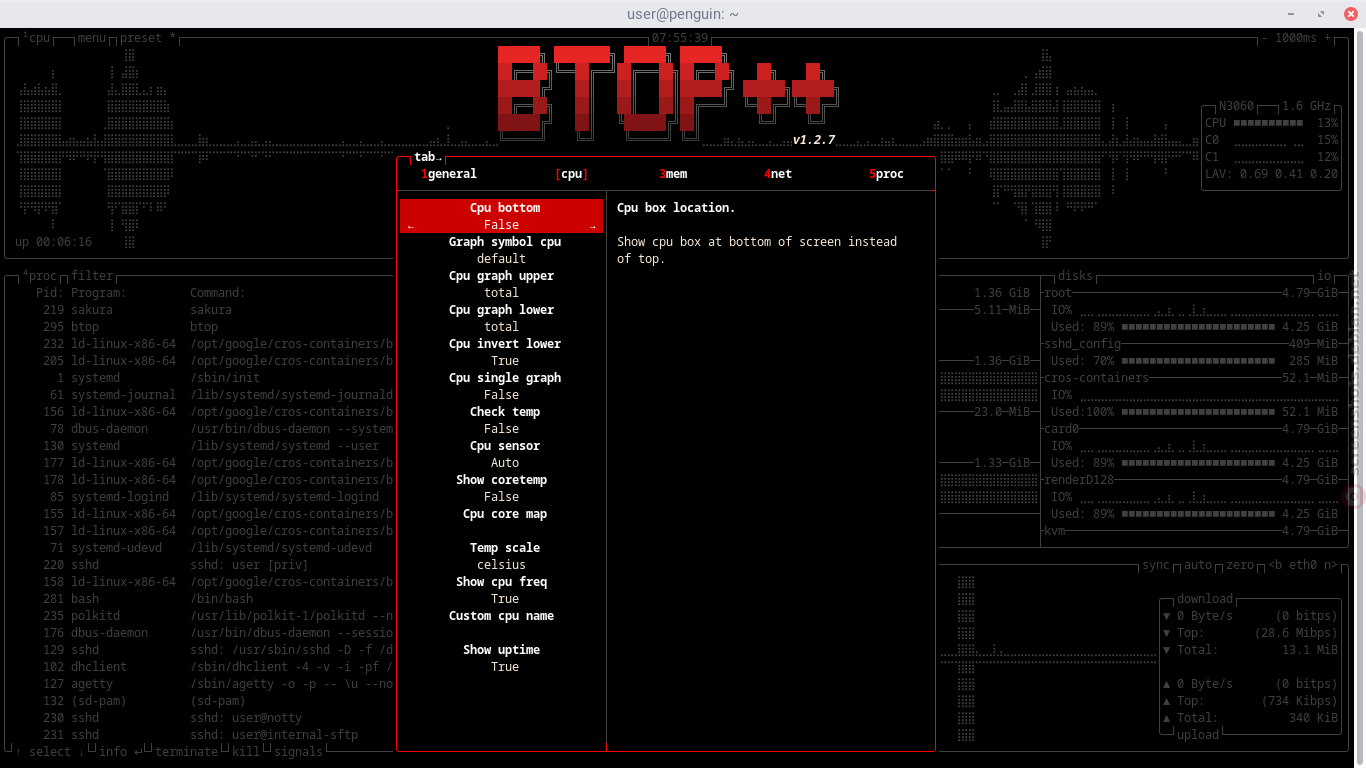Toggle Show coretemp setting

pyautogui.click(x=501, y=488)
